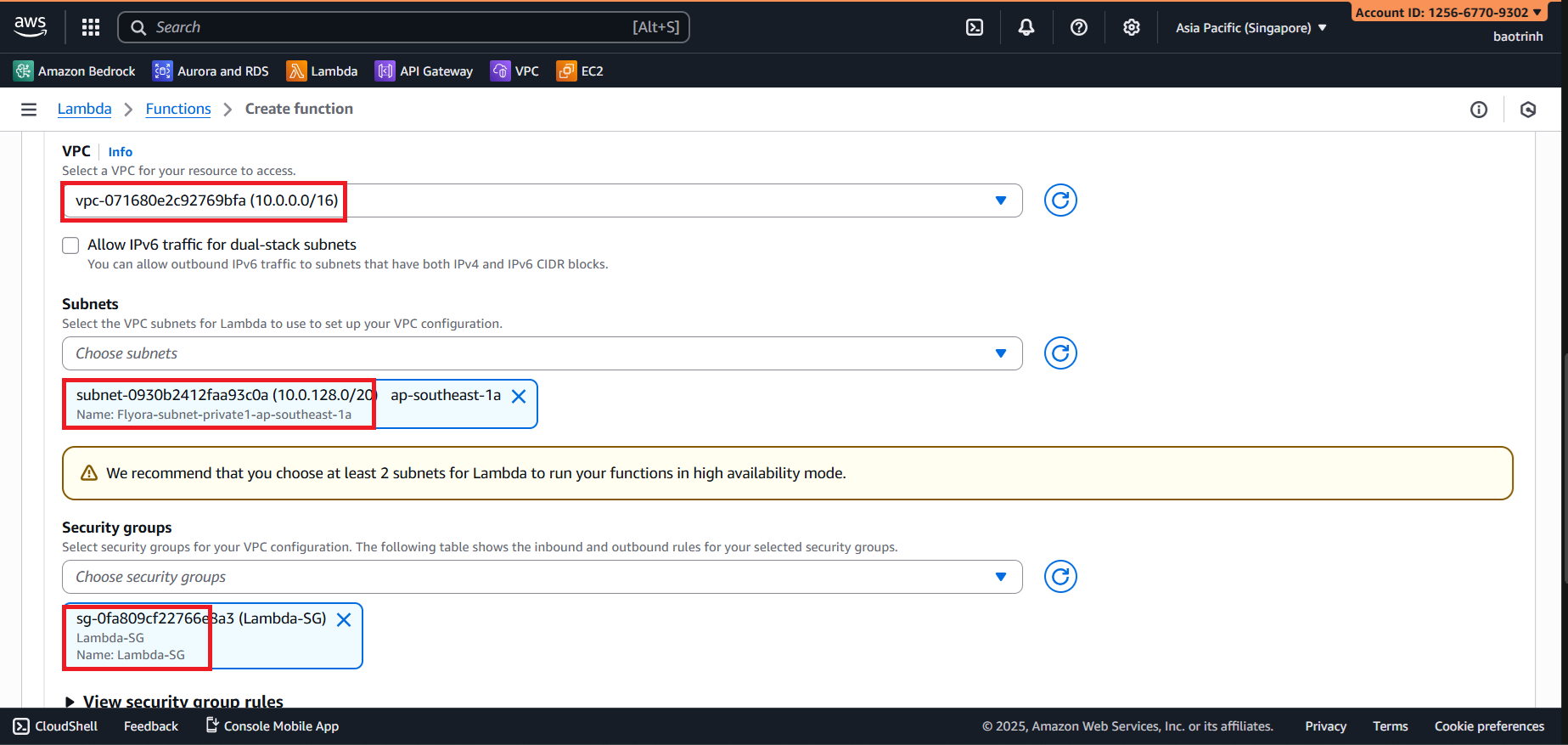Open Terms link
The height and width of the screenshot is (745, 1568).
click(1390, 726)
